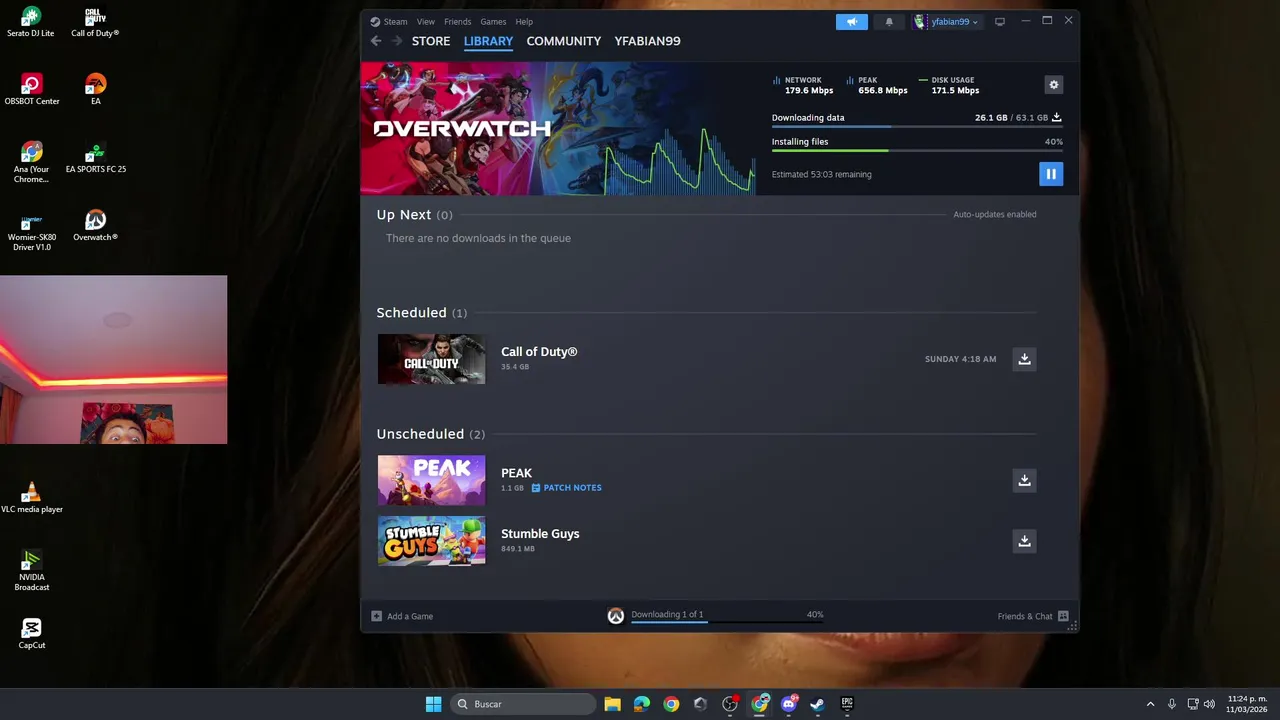This screenshot has height=720, width=1280.
Task: Open CapCut desktop shortcut
Action: [x=31, y=634]
